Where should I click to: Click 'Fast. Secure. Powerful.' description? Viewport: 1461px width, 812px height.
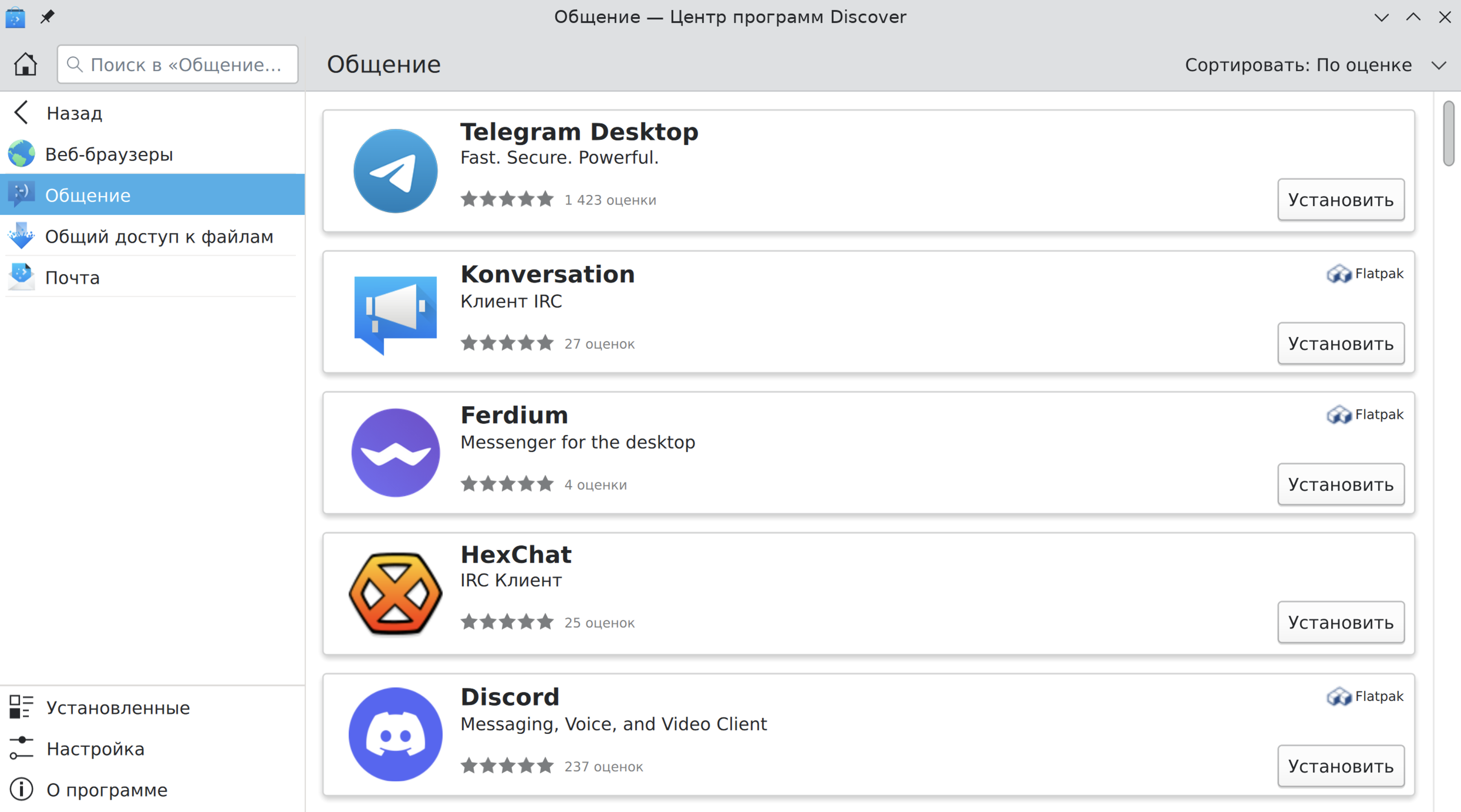pos(559,158)
